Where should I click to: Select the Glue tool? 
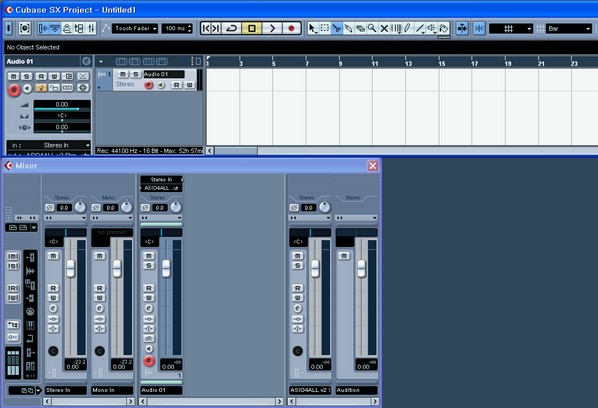click(x=348, y=28)
